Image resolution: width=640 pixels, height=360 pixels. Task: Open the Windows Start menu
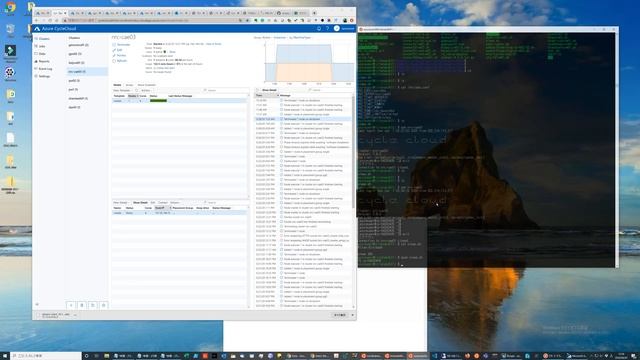pyautogui.click(x=4, y=356)
